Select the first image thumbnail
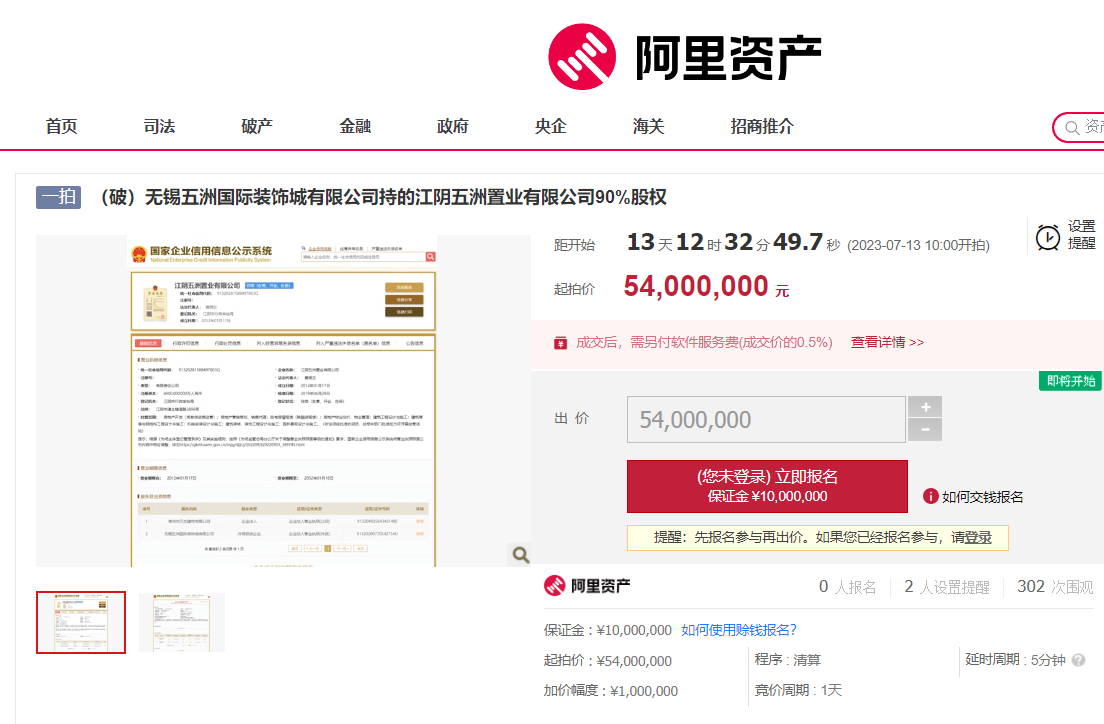This screenshot has height=724, width=1104. click(x=81, y=623)
